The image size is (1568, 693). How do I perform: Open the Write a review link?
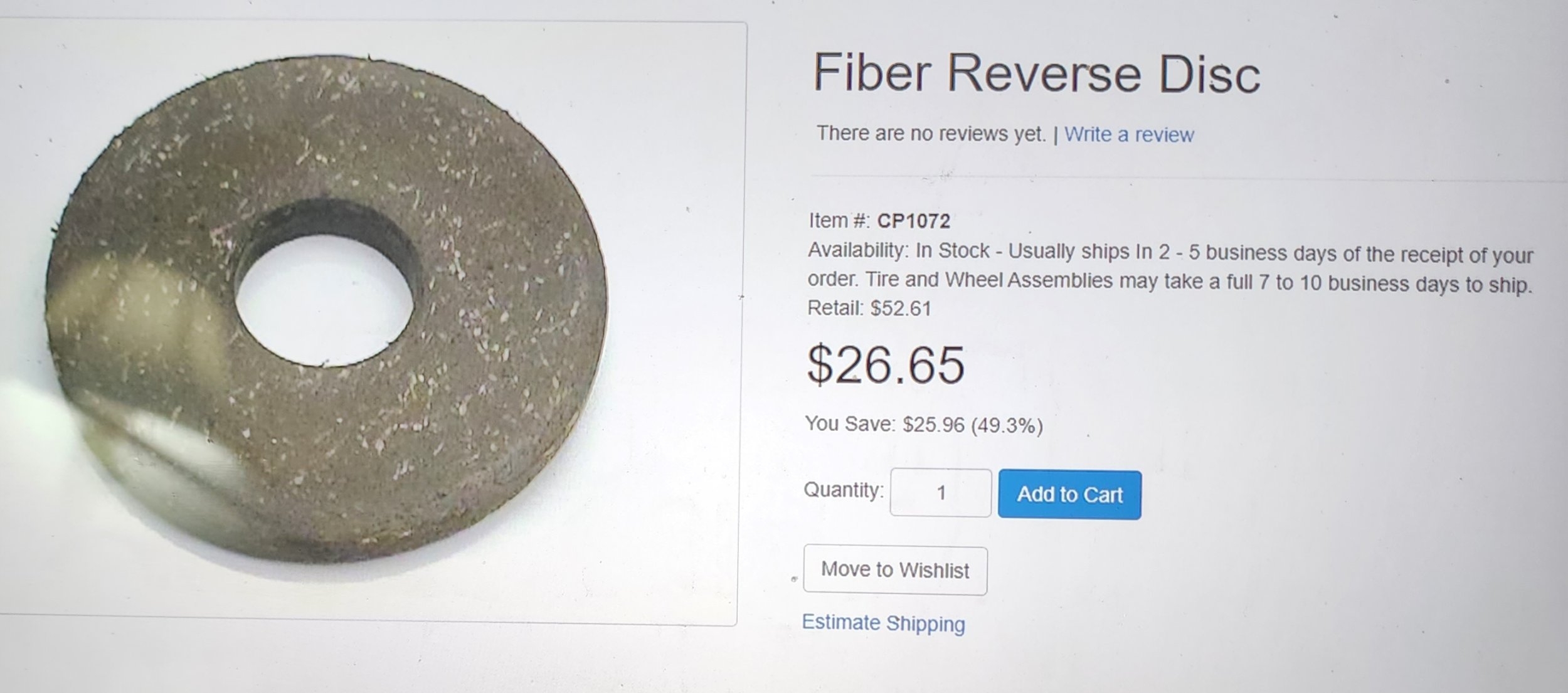tap(1128, 135)
